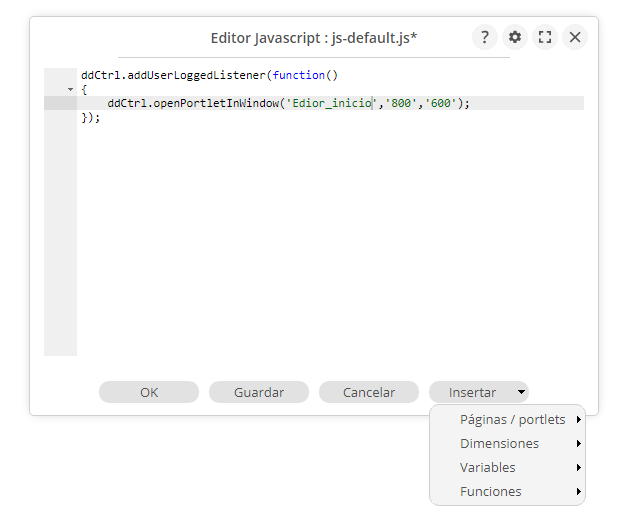The height and width of the screenshot is (526, 633).
Task: Place cursor in 'Edior_inicio' string
Action: tap(329, 103)
